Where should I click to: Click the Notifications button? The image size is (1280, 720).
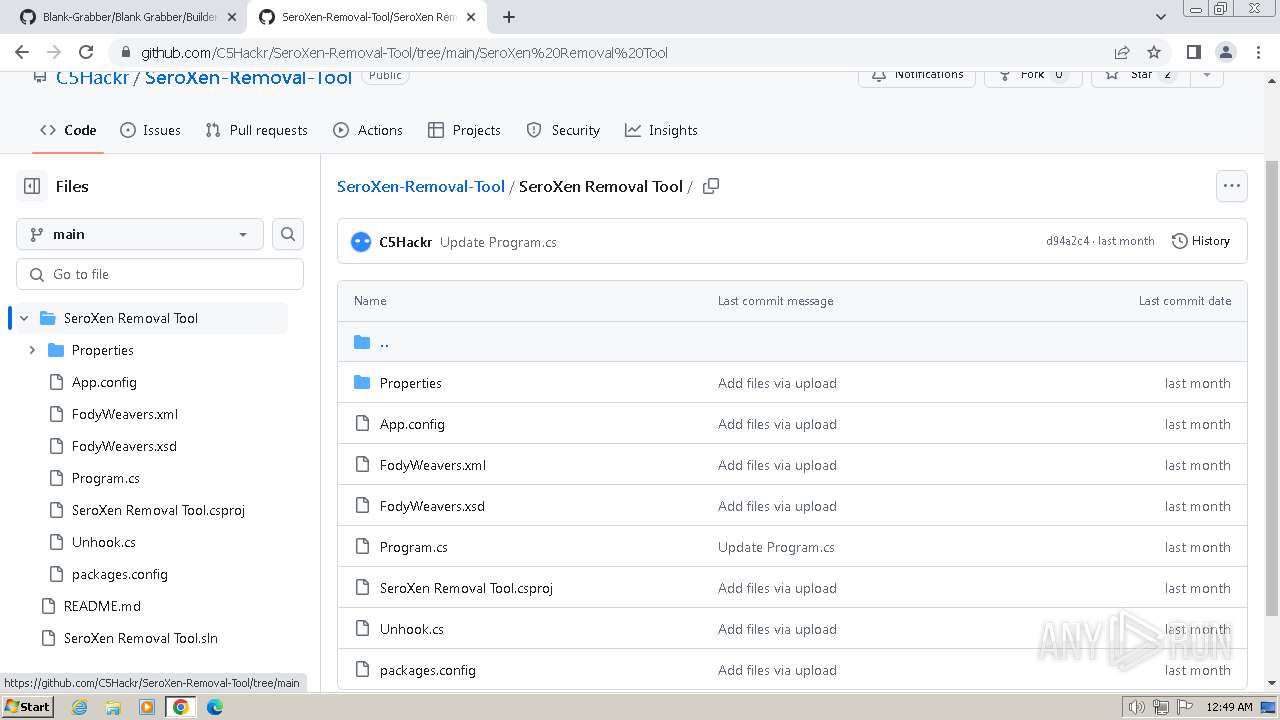click(917, 75)
